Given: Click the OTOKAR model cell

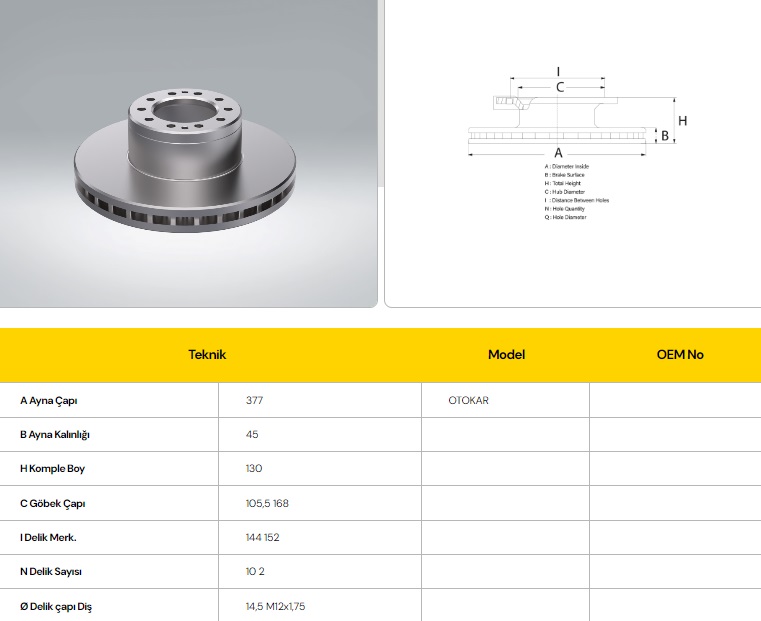Looking at the screenshot, I should tap(468, 400).
